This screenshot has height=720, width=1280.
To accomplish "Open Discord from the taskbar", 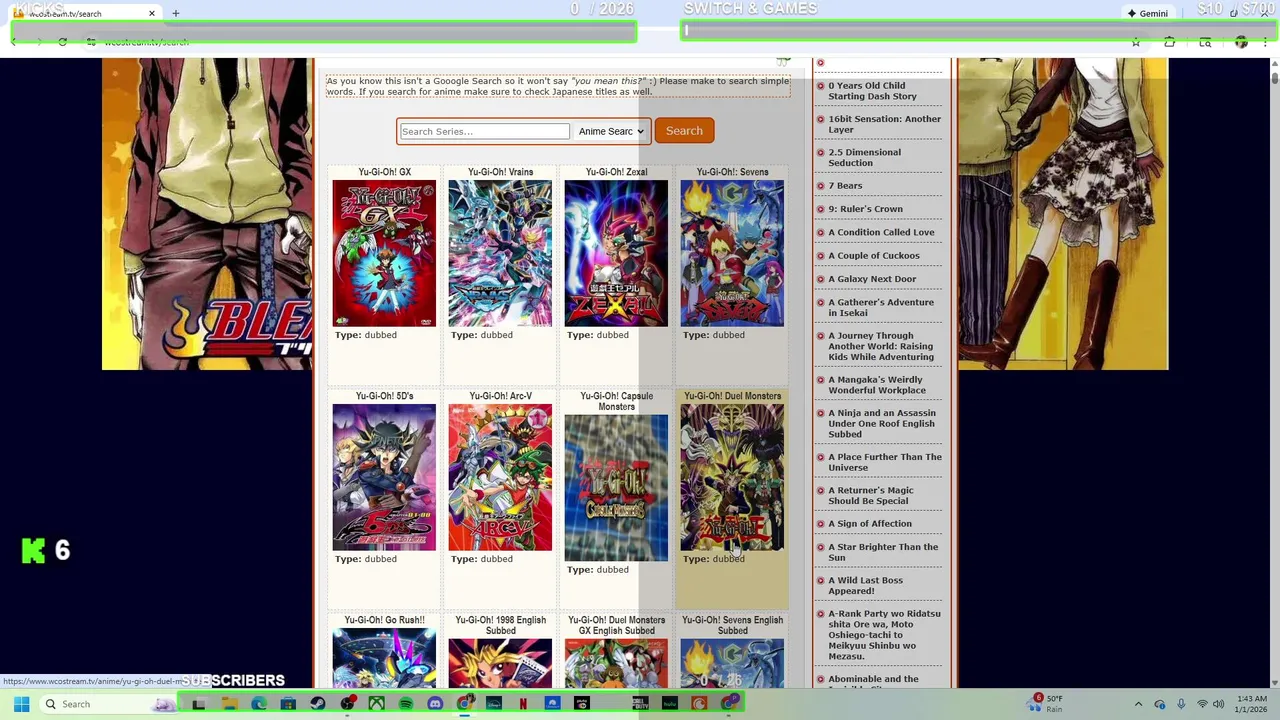I will click(435, 704).
